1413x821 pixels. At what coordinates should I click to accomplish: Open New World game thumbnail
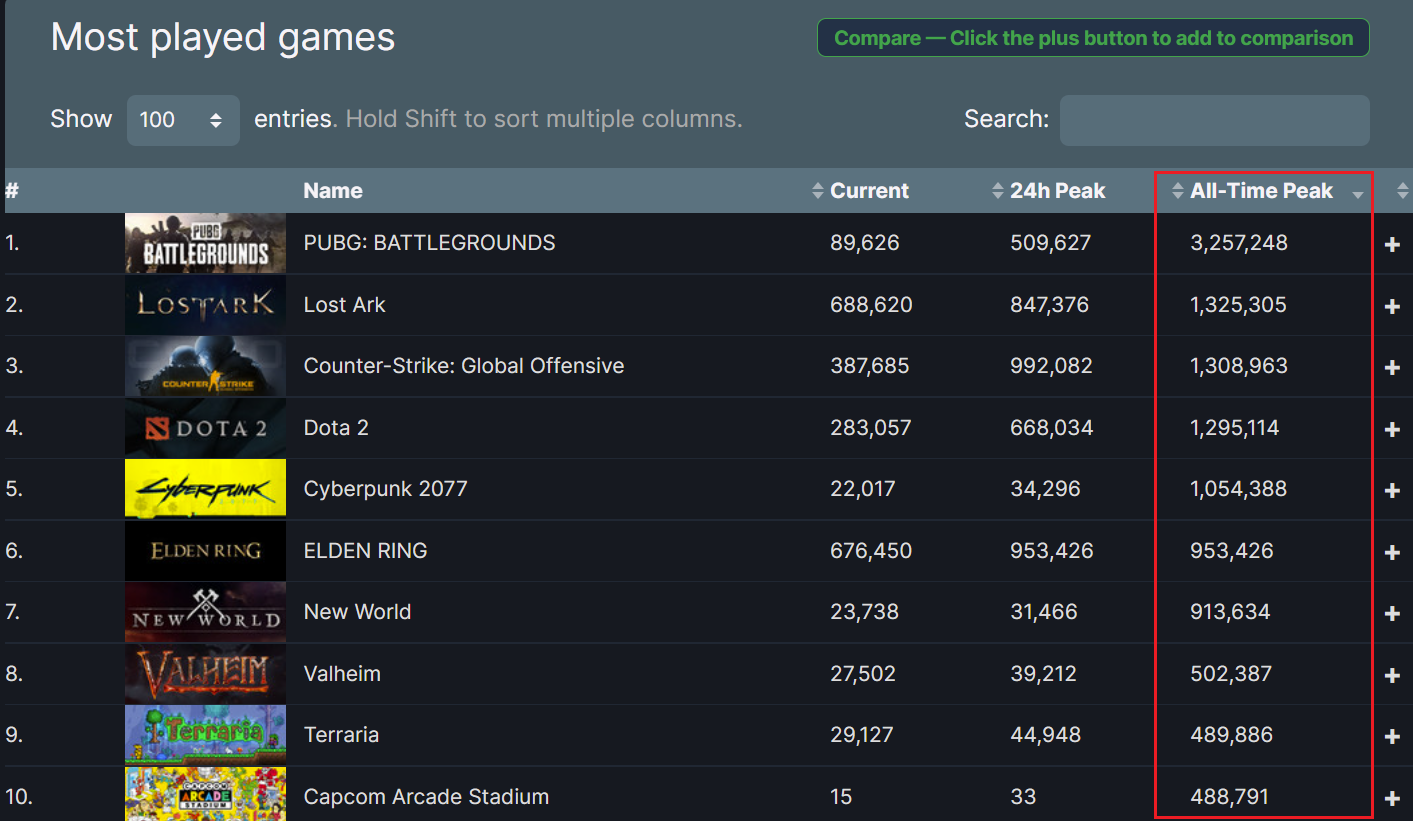(205, 612)
